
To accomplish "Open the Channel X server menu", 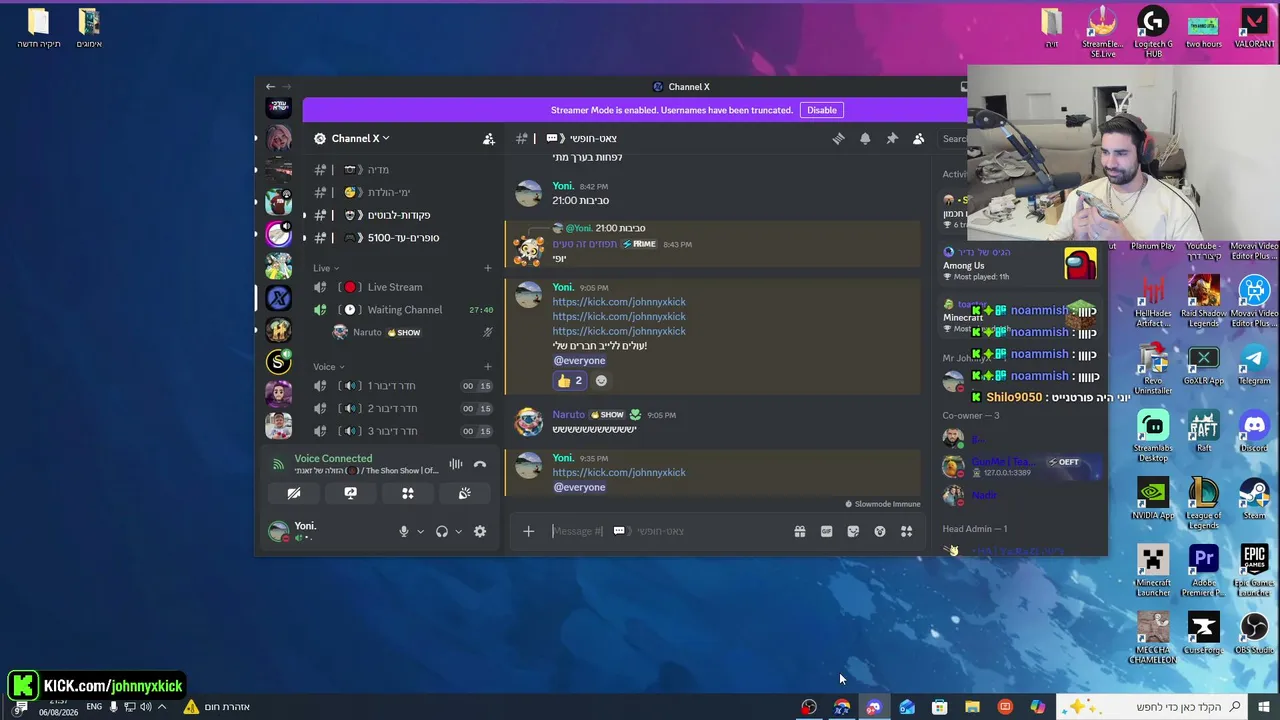I will [360, 139].
